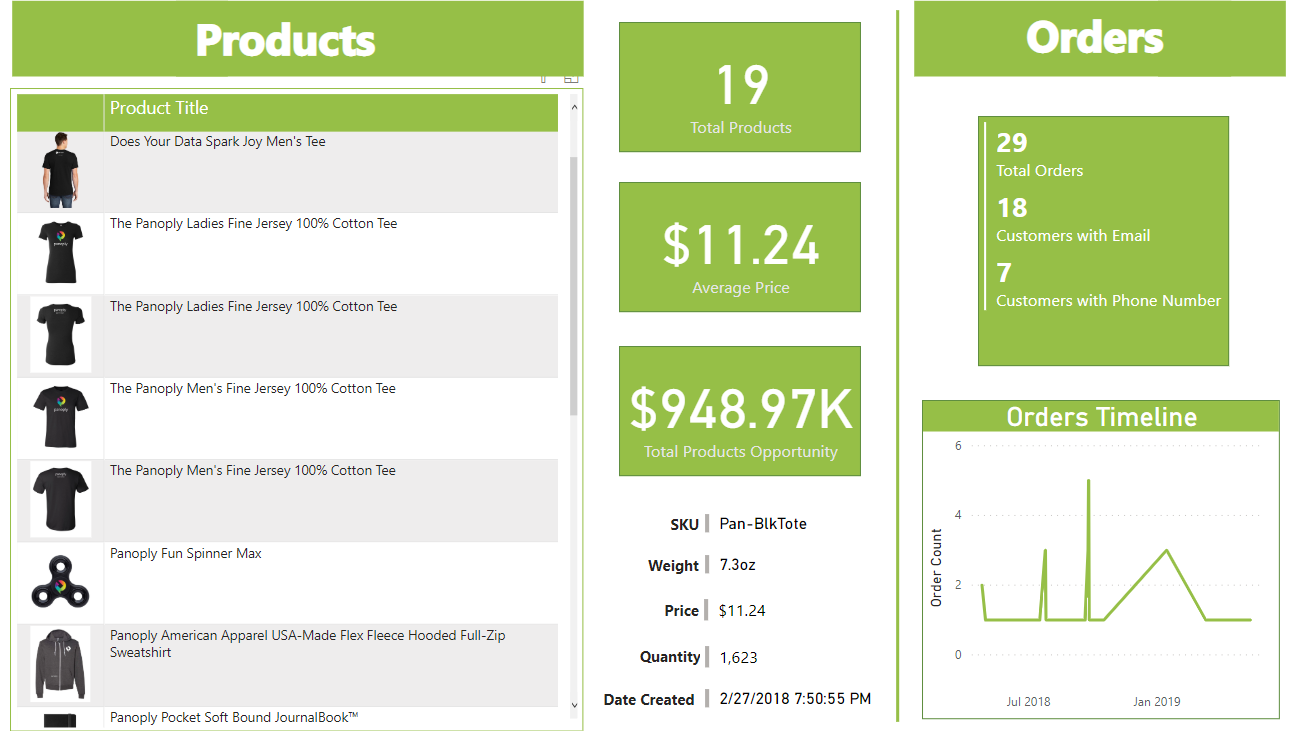The width and height of the screenshot is (1299, 731).
Task: Select the Spark Joy Men's Tee product image
Action: point(60,170)
